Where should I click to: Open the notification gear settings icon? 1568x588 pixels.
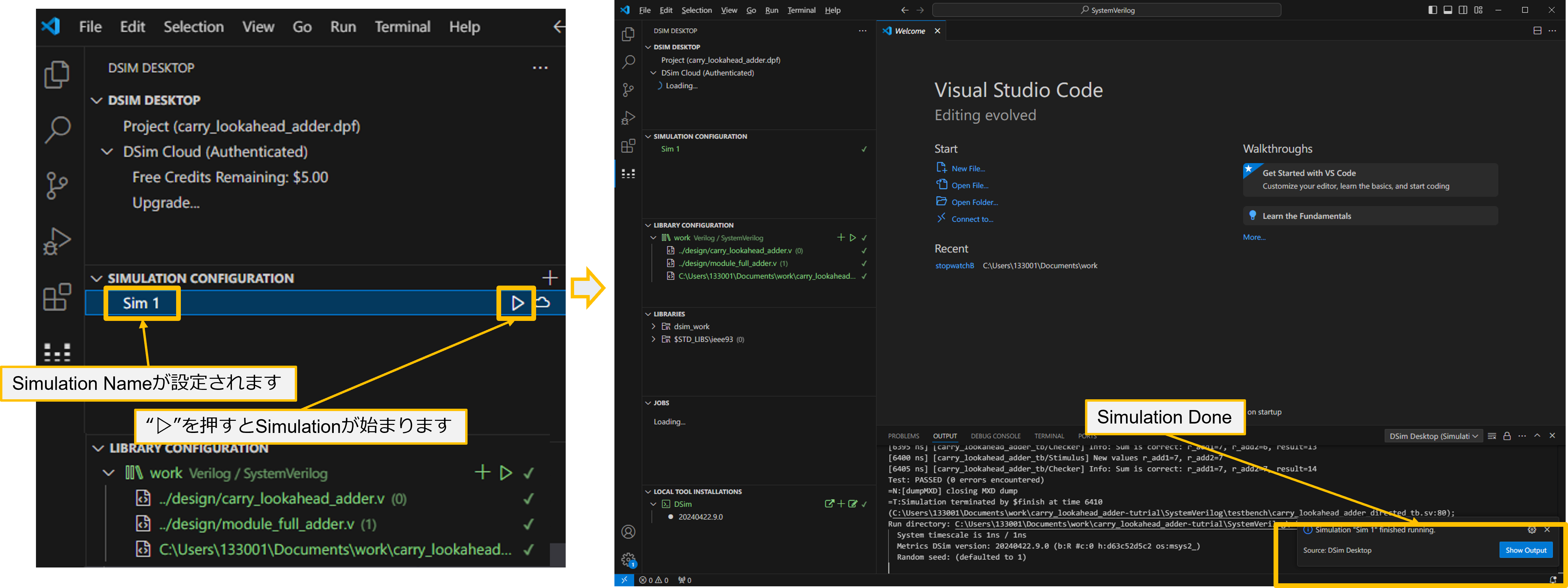point(1532,530)
